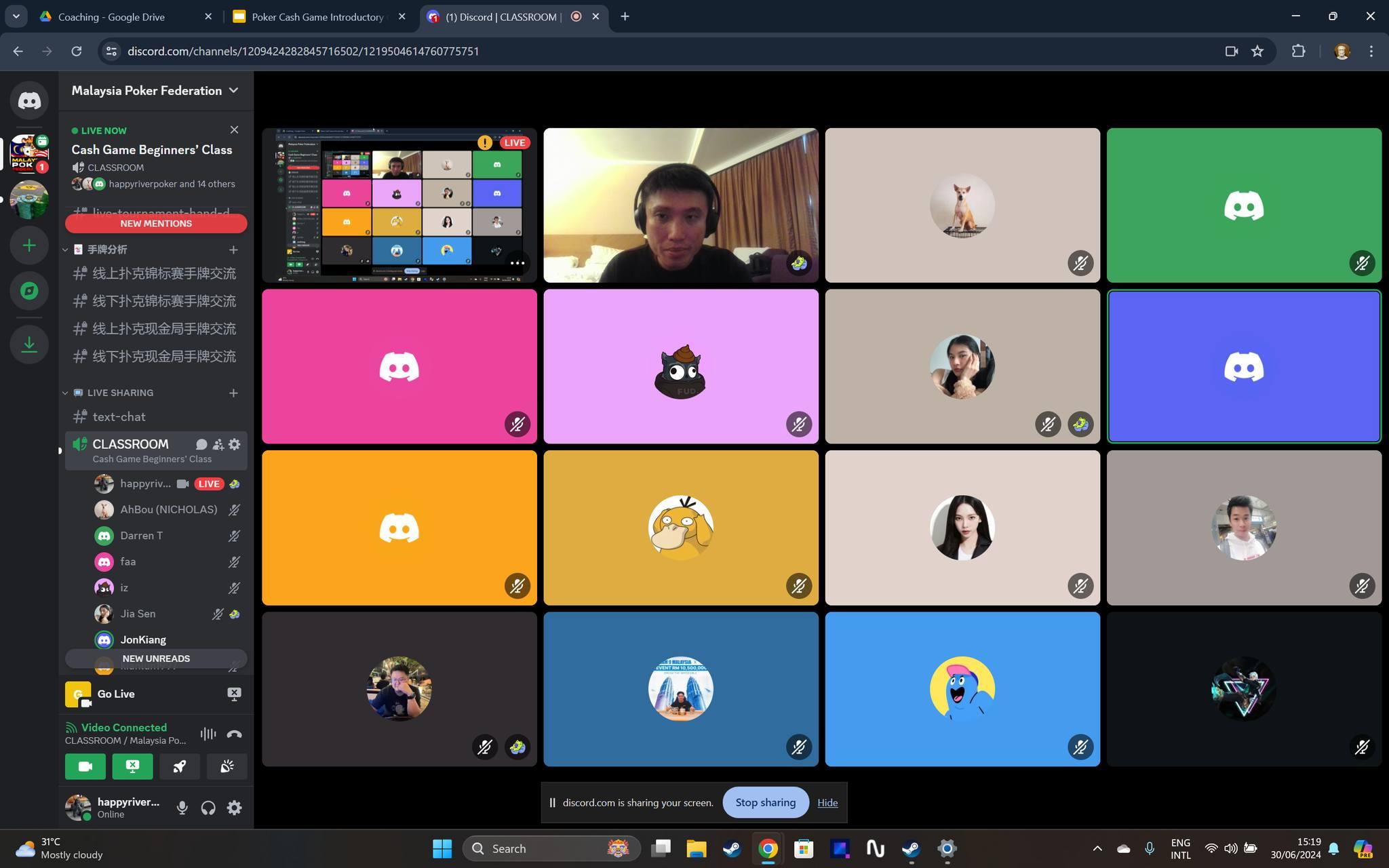Screen dimensions: 1389x868
Task: Click the soundboard icon in voice controls
Action: [x=227, y=766]
